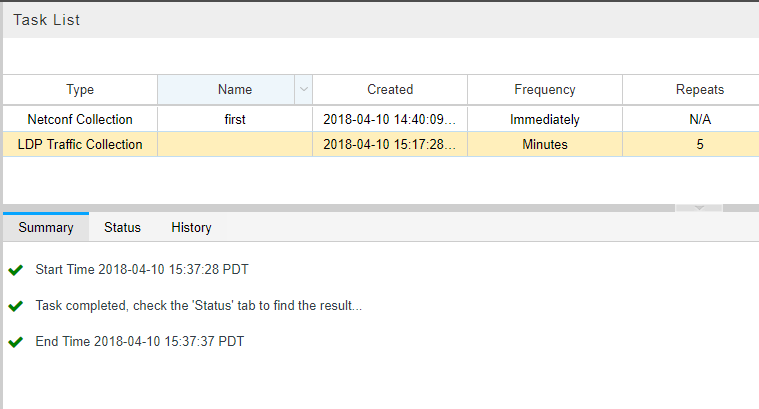Select the Summary tab

click(x=46, y=227)
